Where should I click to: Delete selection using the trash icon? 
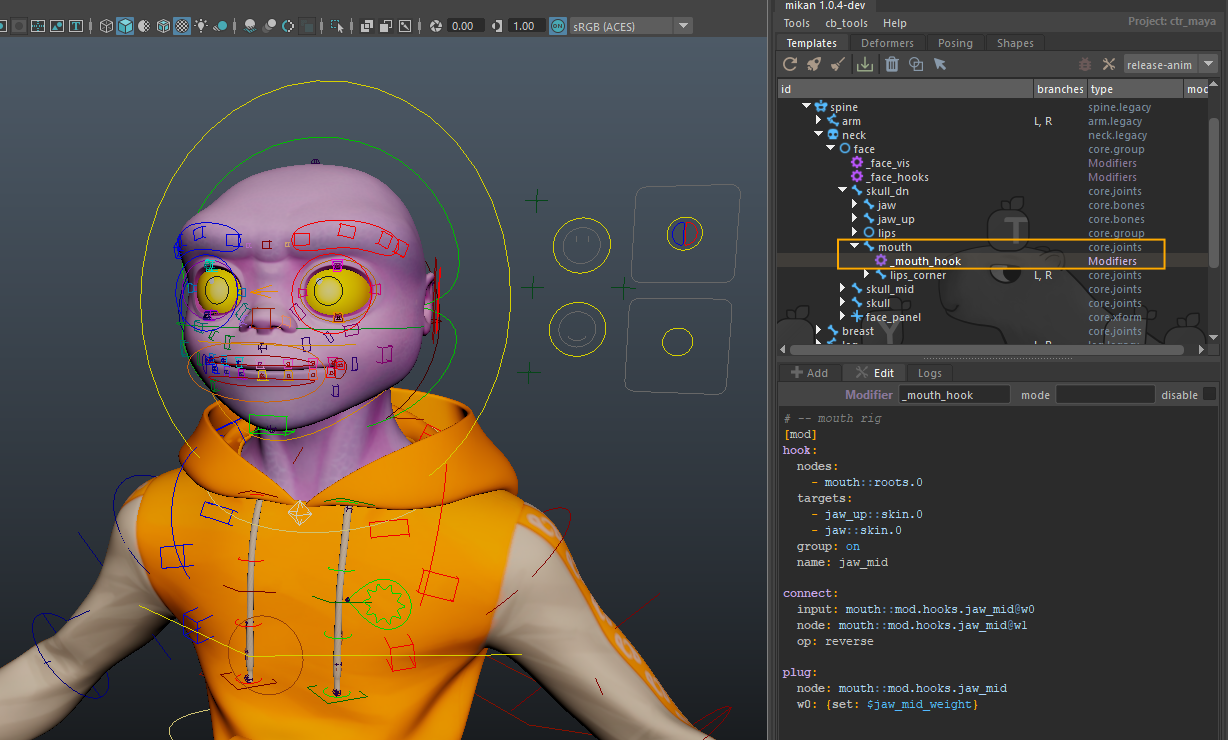(891, 64)
